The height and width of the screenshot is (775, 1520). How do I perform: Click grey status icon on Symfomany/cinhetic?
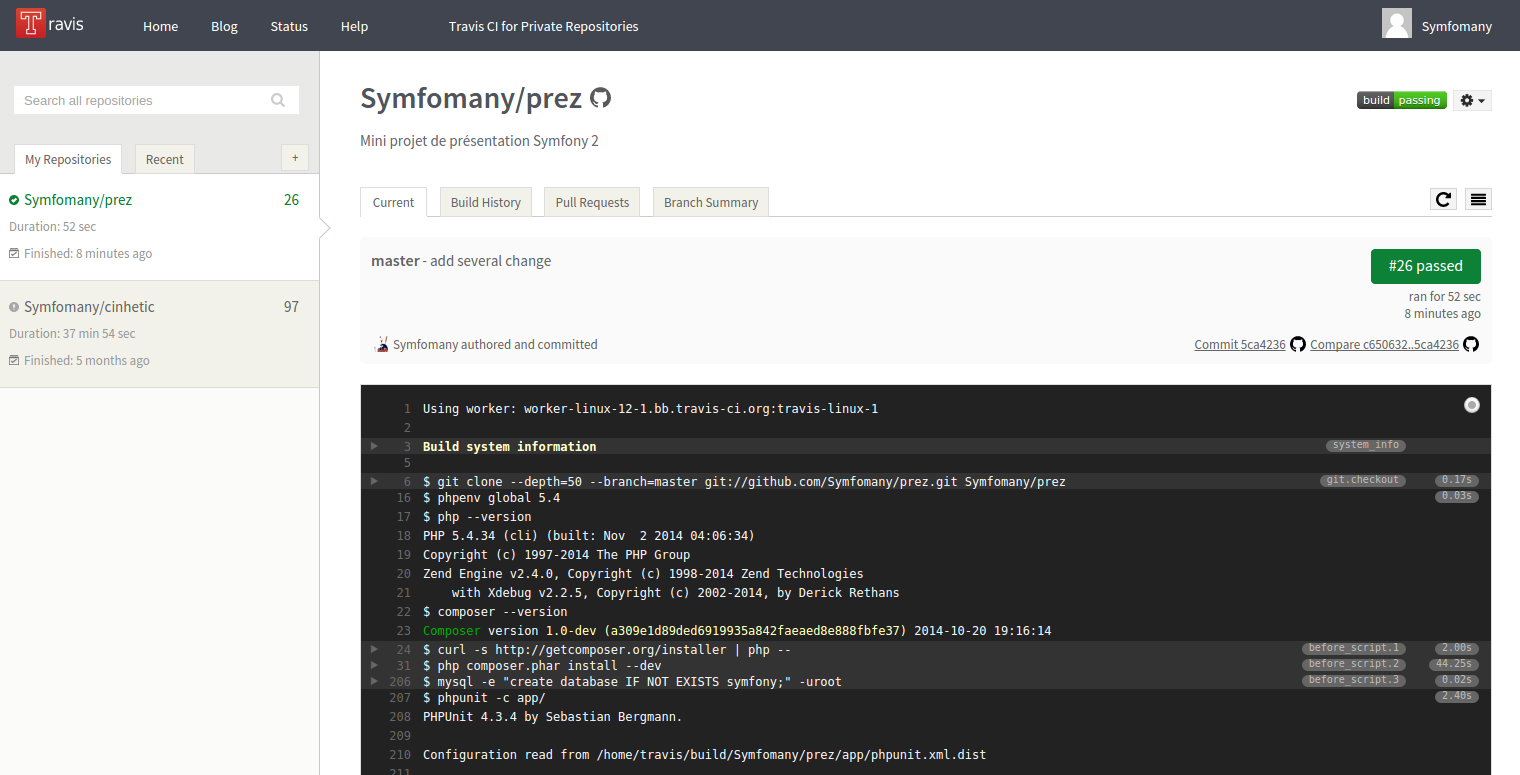[x=14, y=307]
